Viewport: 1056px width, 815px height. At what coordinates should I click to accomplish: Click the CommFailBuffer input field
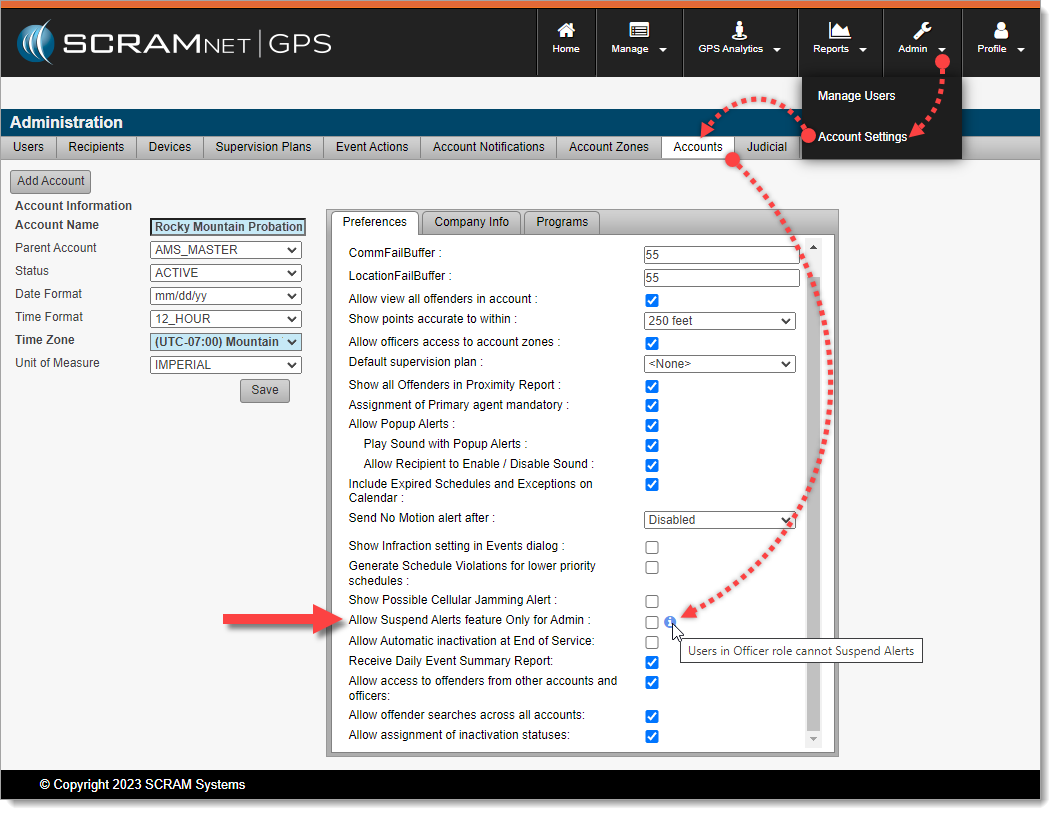pyautogui.click(x=721, y=254)
